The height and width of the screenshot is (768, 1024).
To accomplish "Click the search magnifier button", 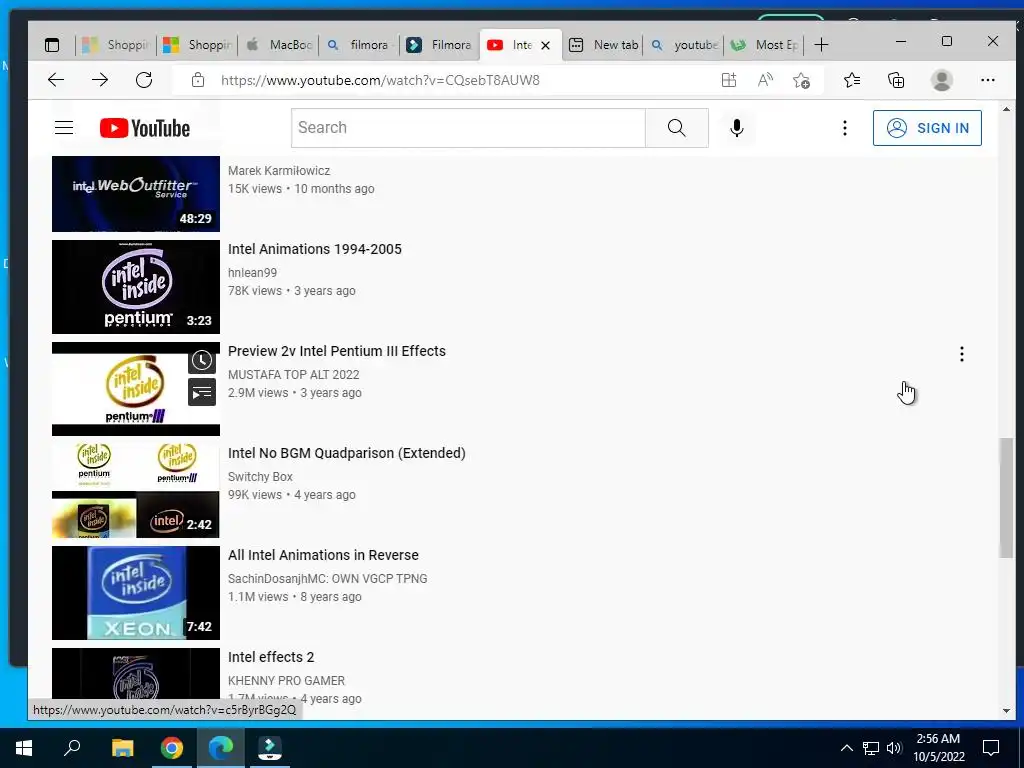I will point(677,128).
